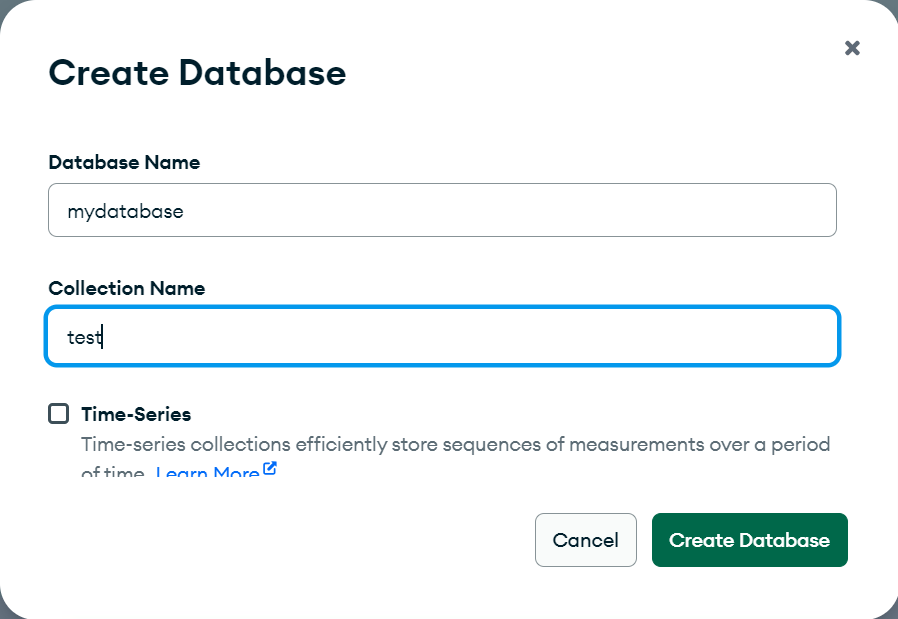The width and height of the screenshot is (898, 619).
Task: Place cursor at the caret after "test"
Action: pyautogui.click(x=103, y=337)
